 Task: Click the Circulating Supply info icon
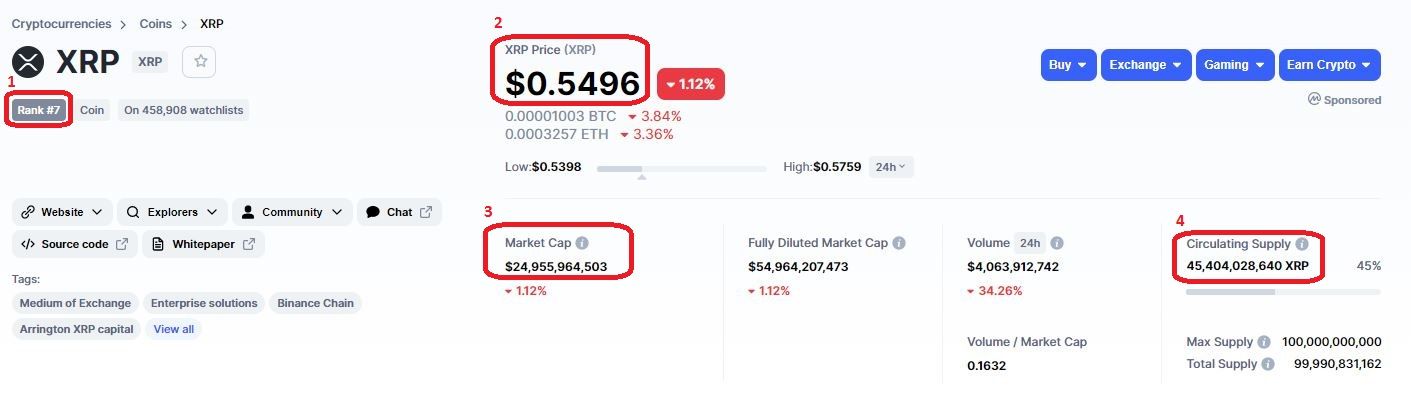[x=1301, y=244]
